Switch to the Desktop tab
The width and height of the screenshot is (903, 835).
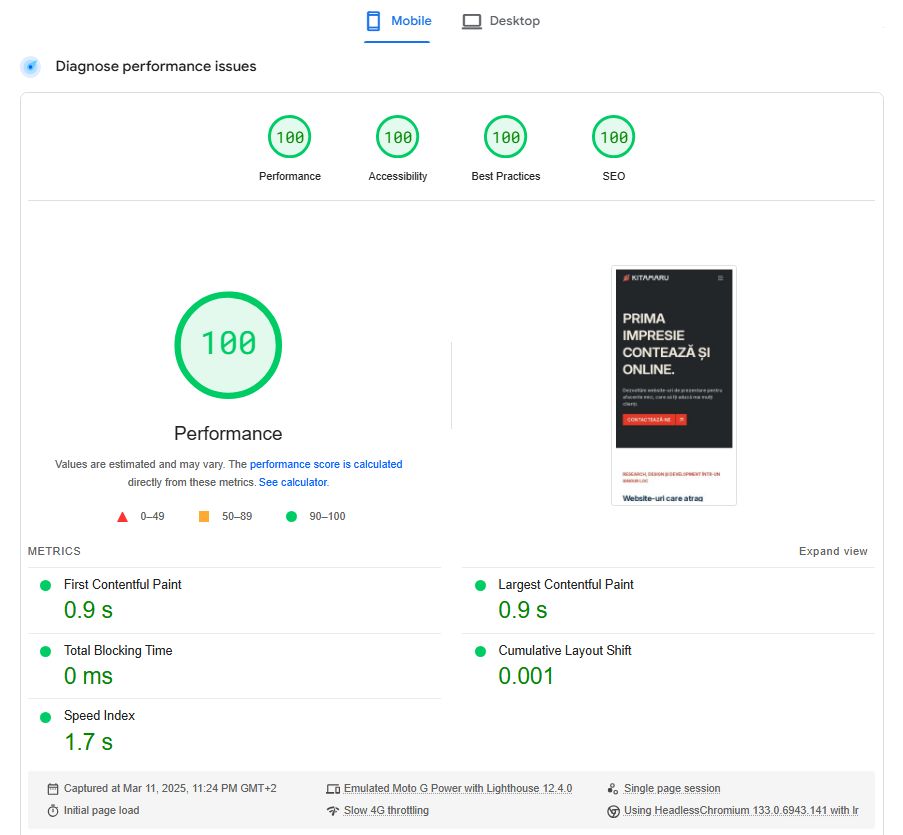[x=501, y=21]
